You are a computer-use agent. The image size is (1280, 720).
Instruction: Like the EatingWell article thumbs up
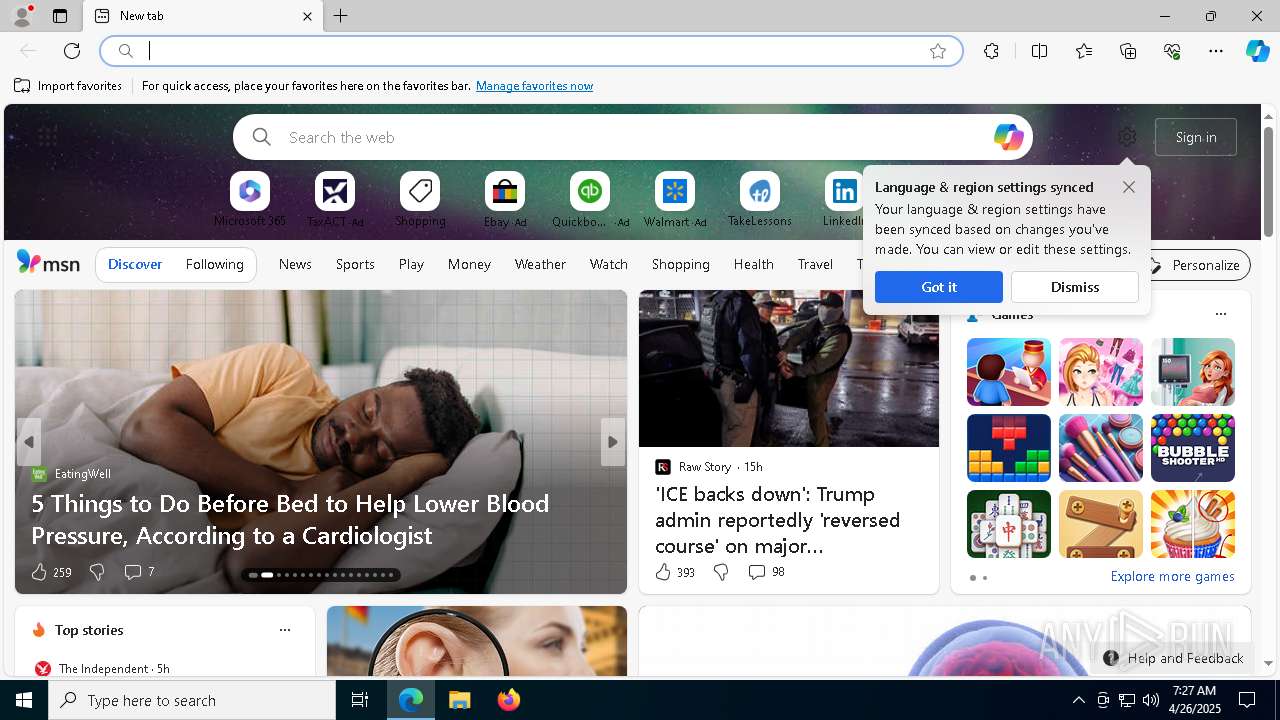coord(39,572)
